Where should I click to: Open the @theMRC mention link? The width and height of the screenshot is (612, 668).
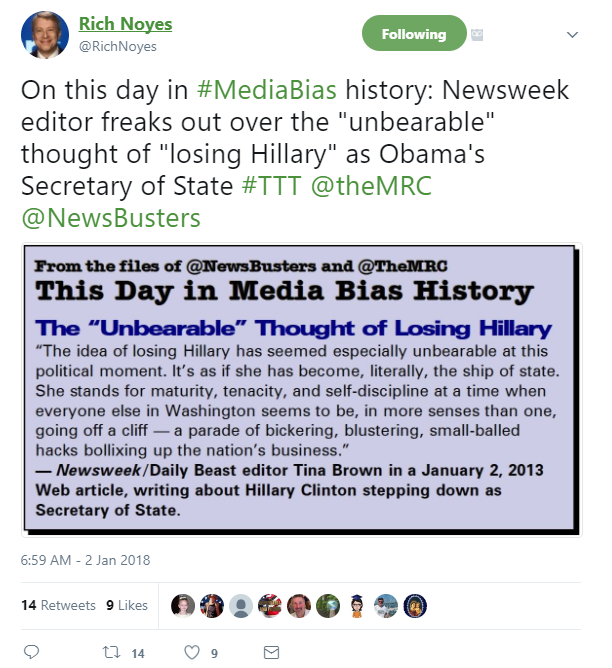click(371, 186)
